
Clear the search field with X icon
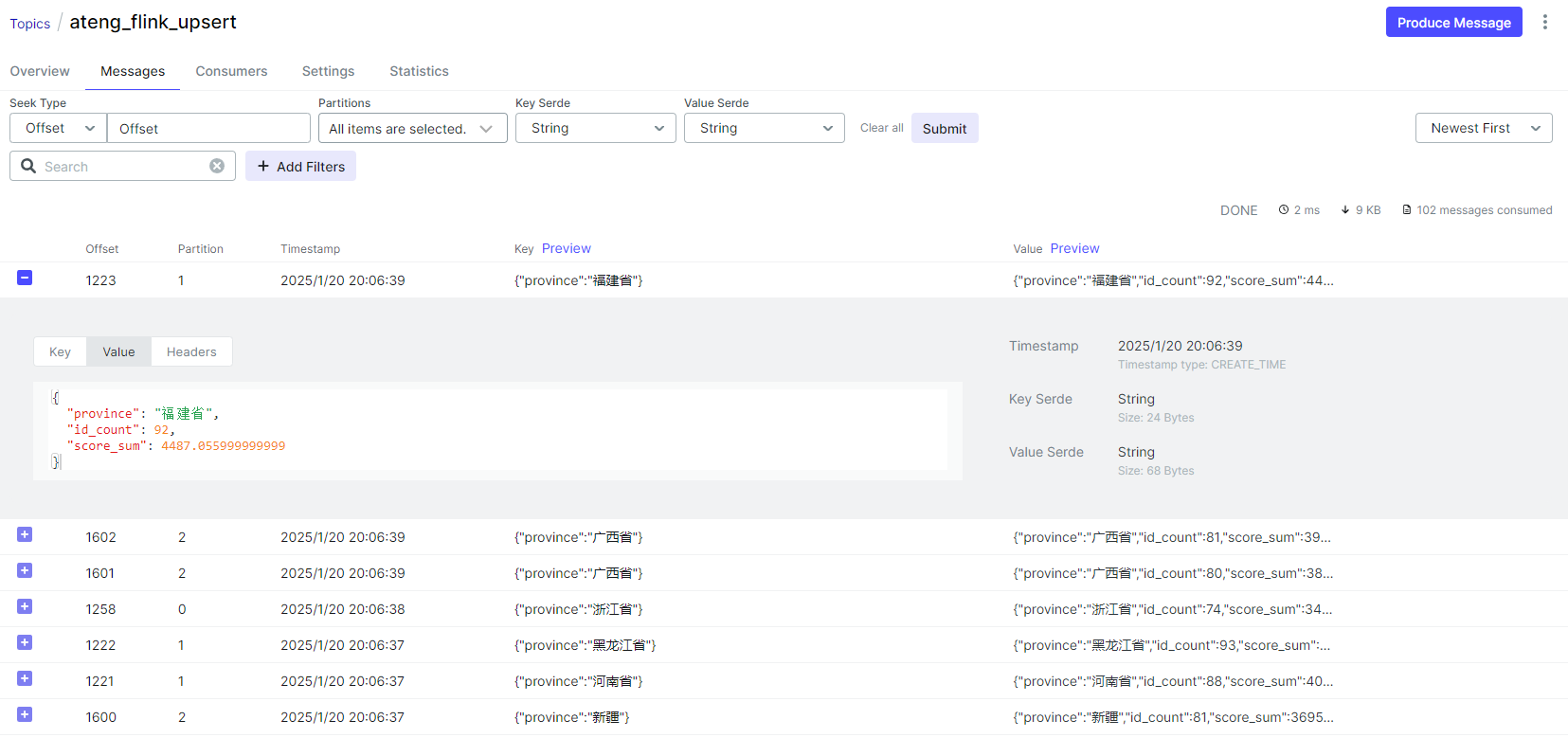[x=217, y=166]
